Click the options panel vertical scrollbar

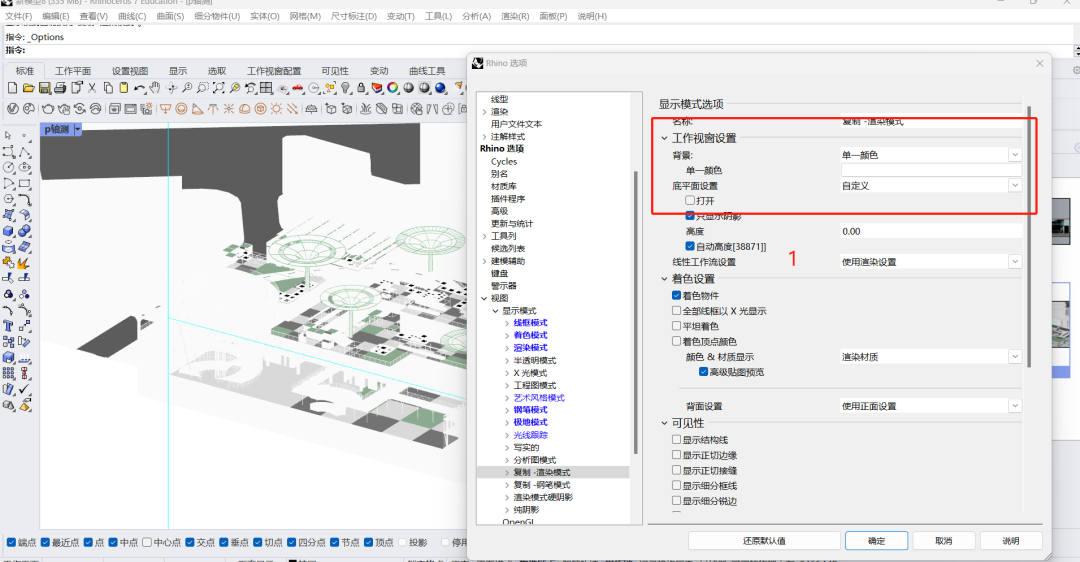tap(1030, 238)
